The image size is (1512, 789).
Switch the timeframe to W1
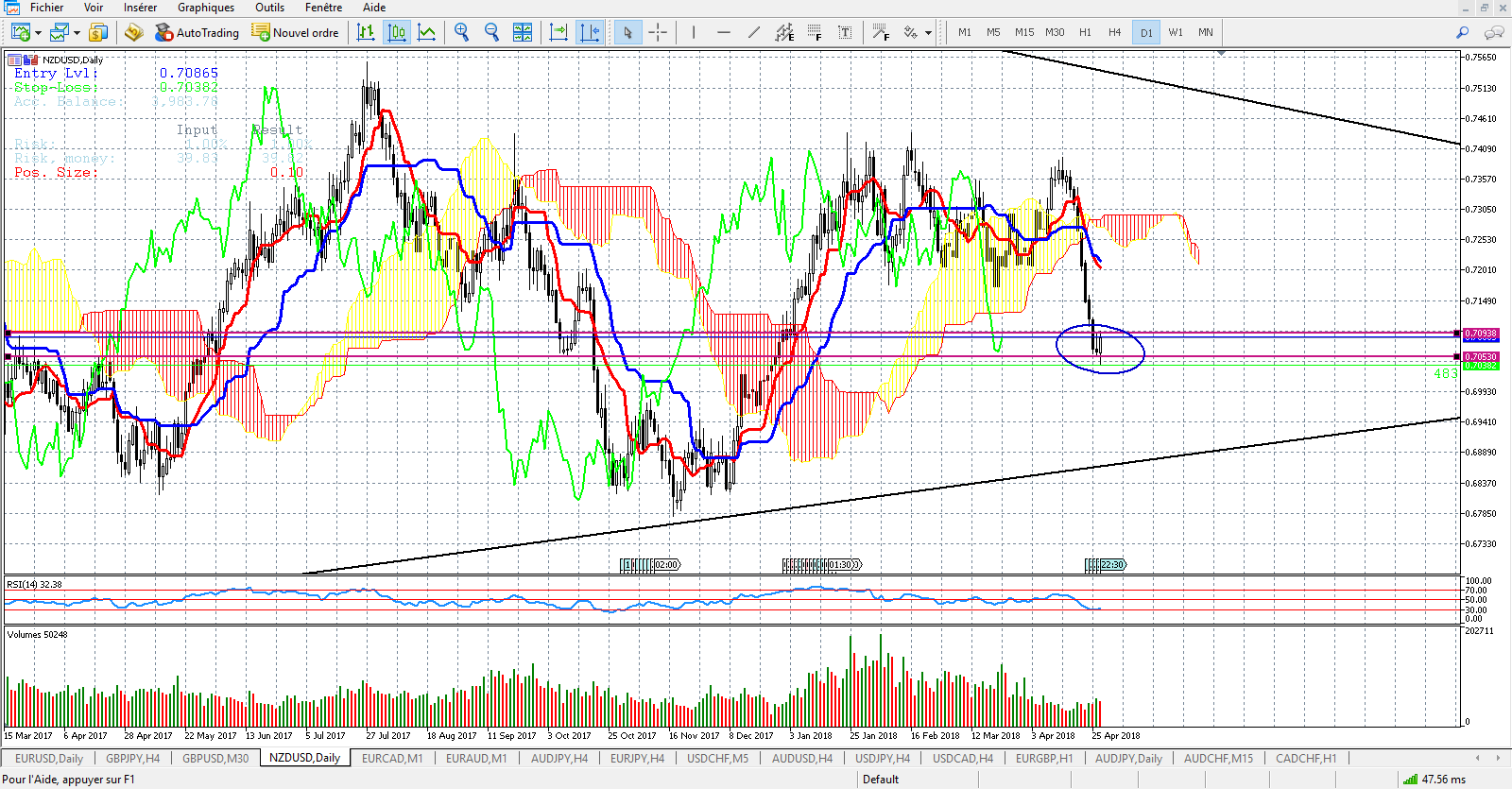(x=1176, y=32)
